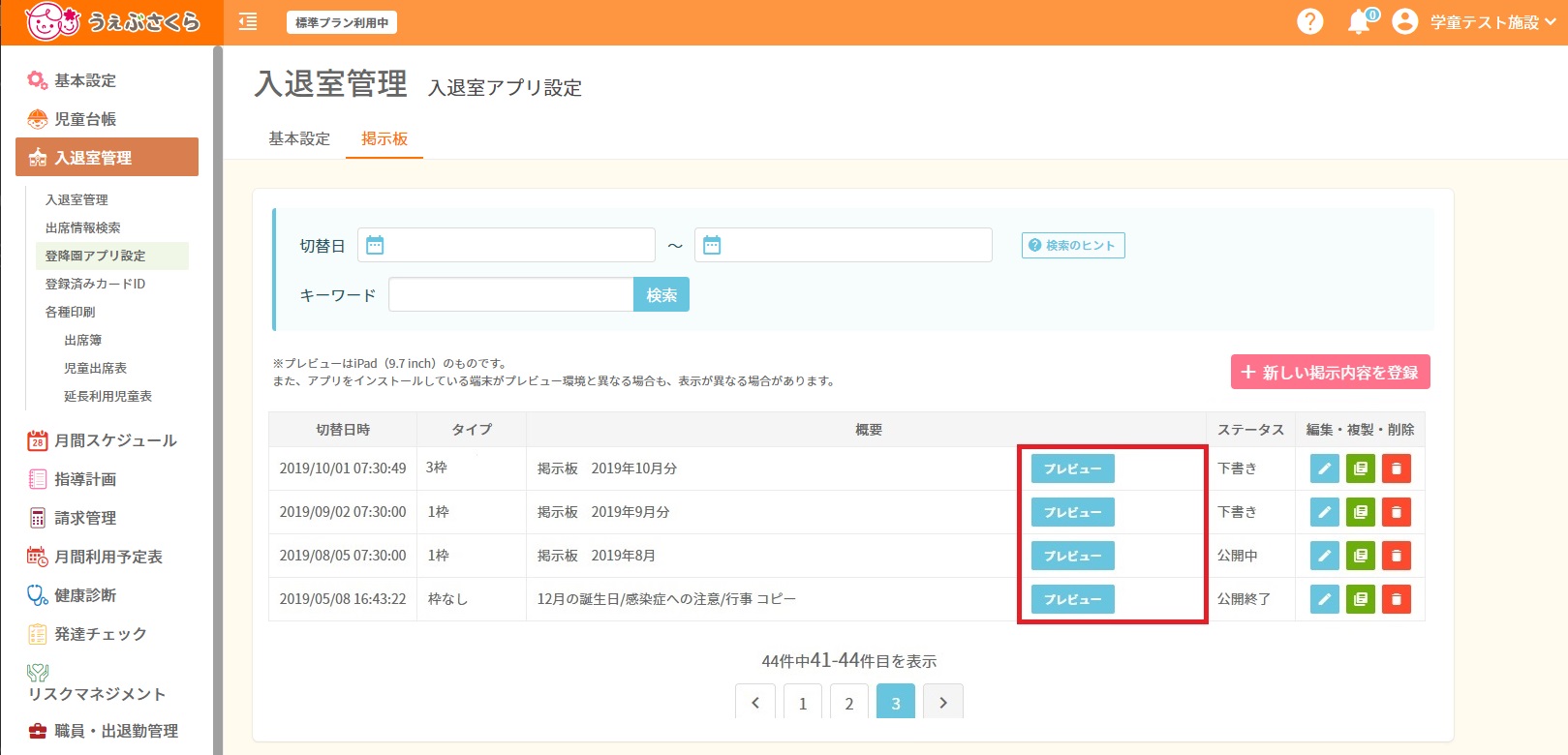Edit the 2019年8月 row with the pencil icon
Image resolution: width=1568 pixels, height=755 pixels.
[1325, 556]
